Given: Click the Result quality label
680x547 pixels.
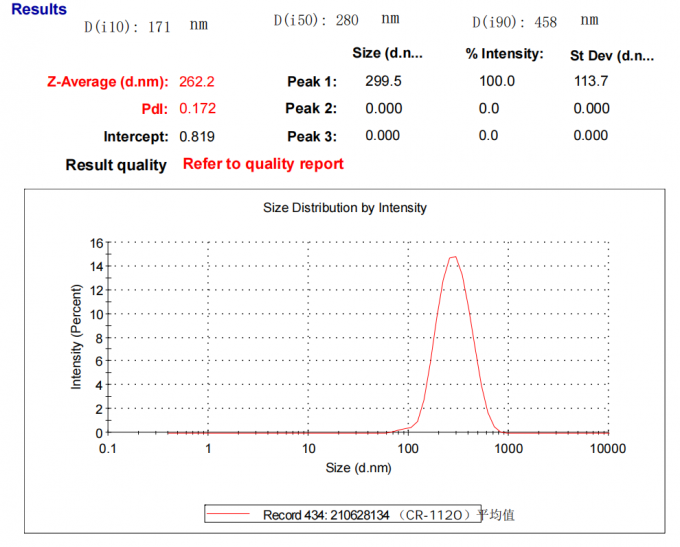Looking at the screenshot, I should pos(116,165).
